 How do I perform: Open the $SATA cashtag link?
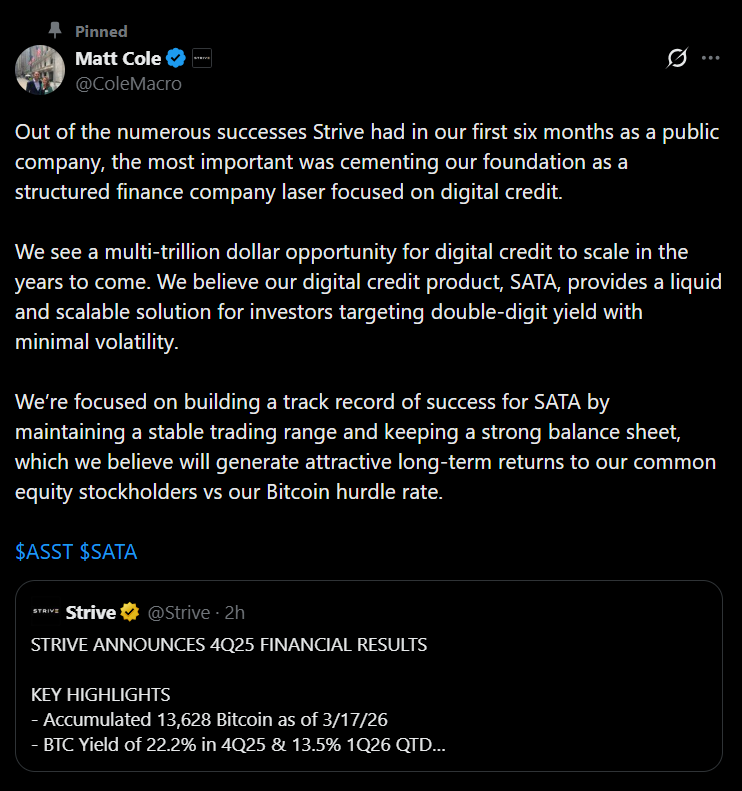coord(108,552)
